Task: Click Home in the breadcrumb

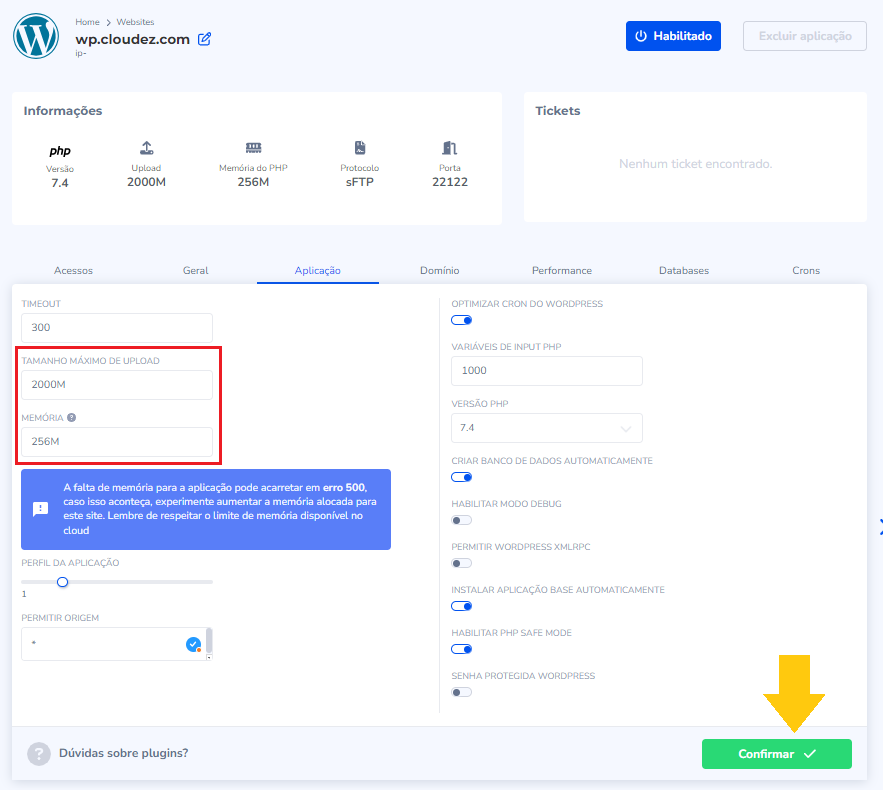Action: point(87,22)
